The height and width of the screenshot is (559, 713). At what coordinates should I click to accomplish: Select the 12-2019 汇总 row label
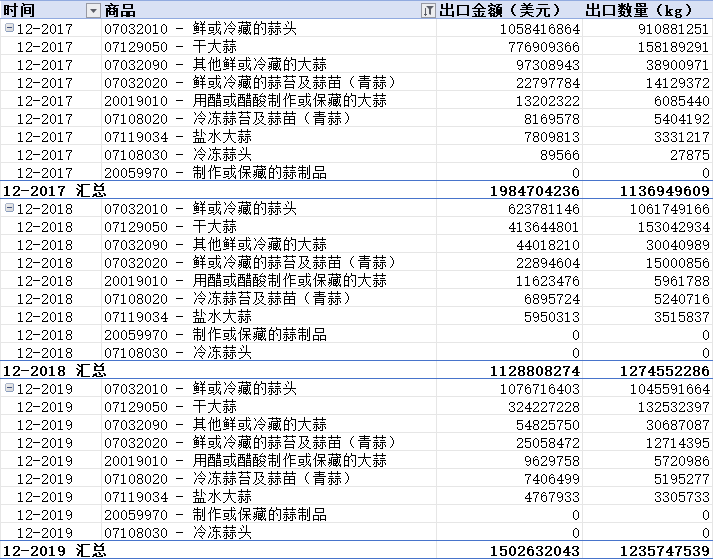click(x=55, y=551)
